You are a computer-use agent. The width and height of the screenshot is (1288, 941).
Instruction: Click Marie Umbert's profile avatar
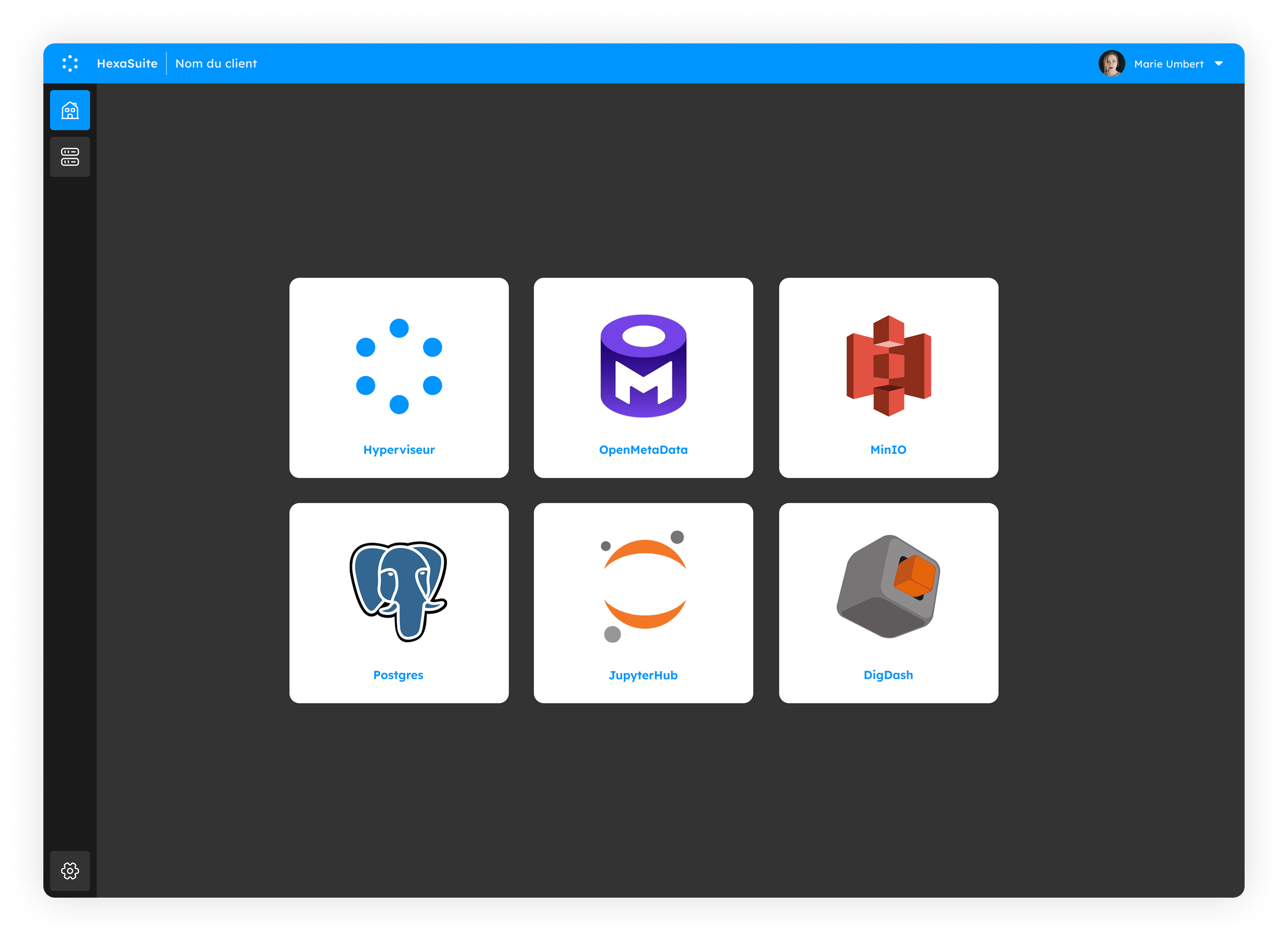click(x=1112, y=63)
